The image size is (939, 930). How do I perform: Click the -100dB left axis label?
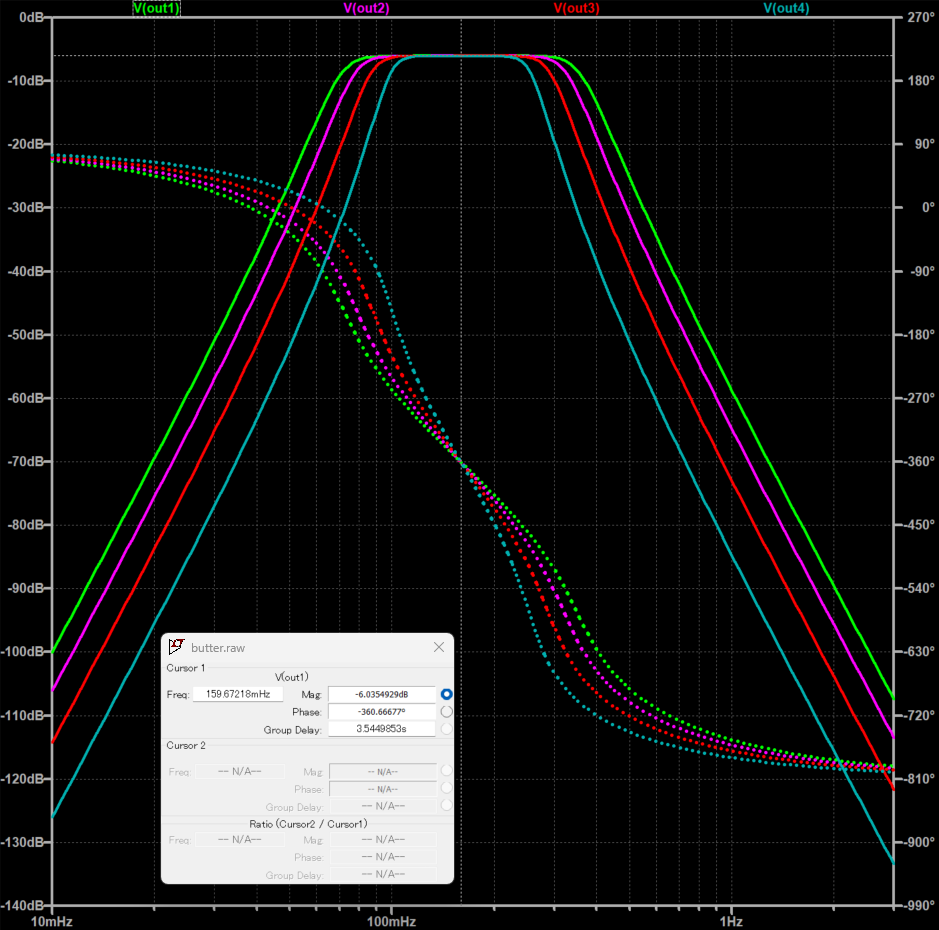[x=22, y=652]
